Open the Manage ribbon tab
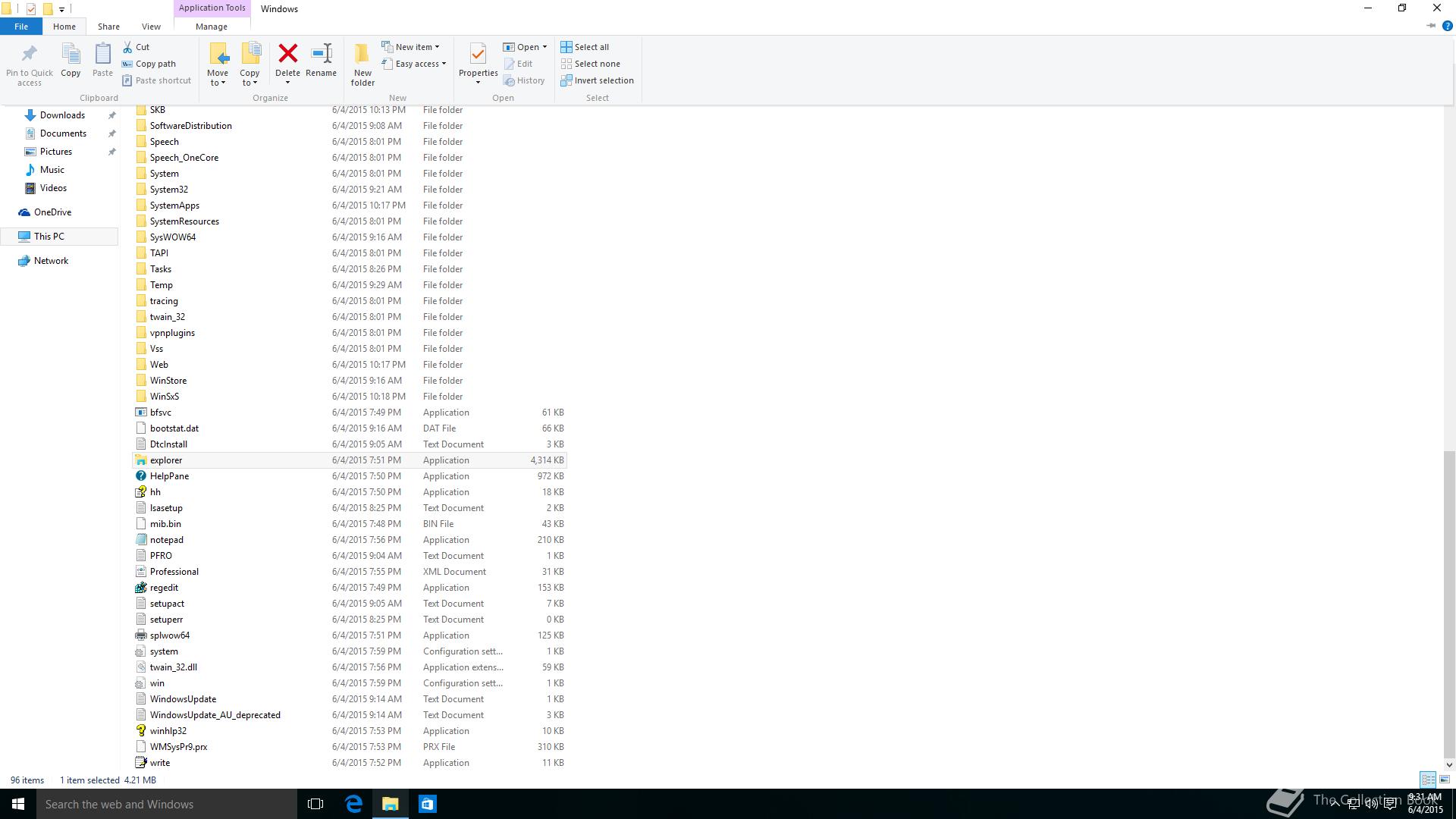 pyautogui.click(x=212, y=27)
